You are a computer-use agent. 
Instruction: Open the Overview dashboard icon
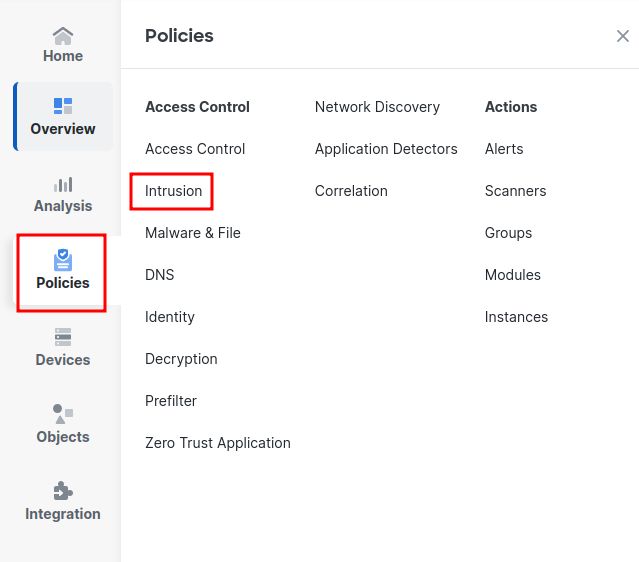click(x=63, y=106)
